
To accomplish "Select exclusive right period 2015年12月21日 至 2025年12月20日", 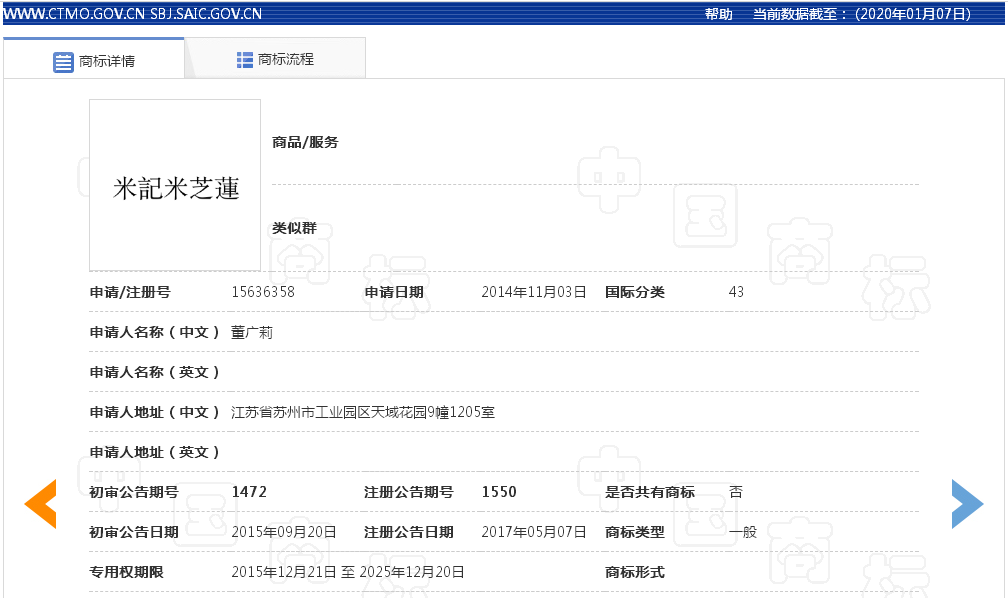I will coord(348,572).
